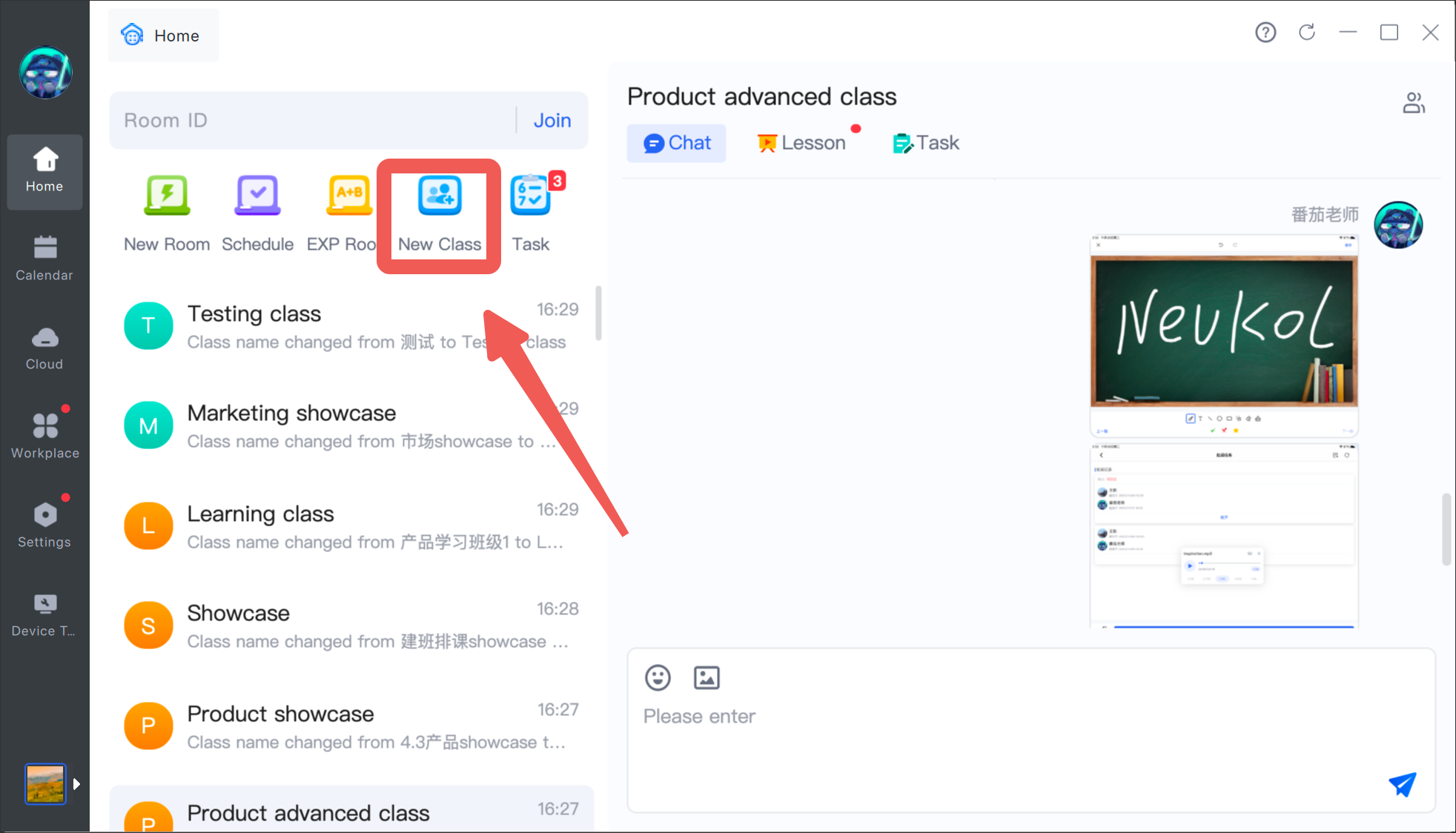Click the chat panel scrollbar

(x=1446, y=529)
